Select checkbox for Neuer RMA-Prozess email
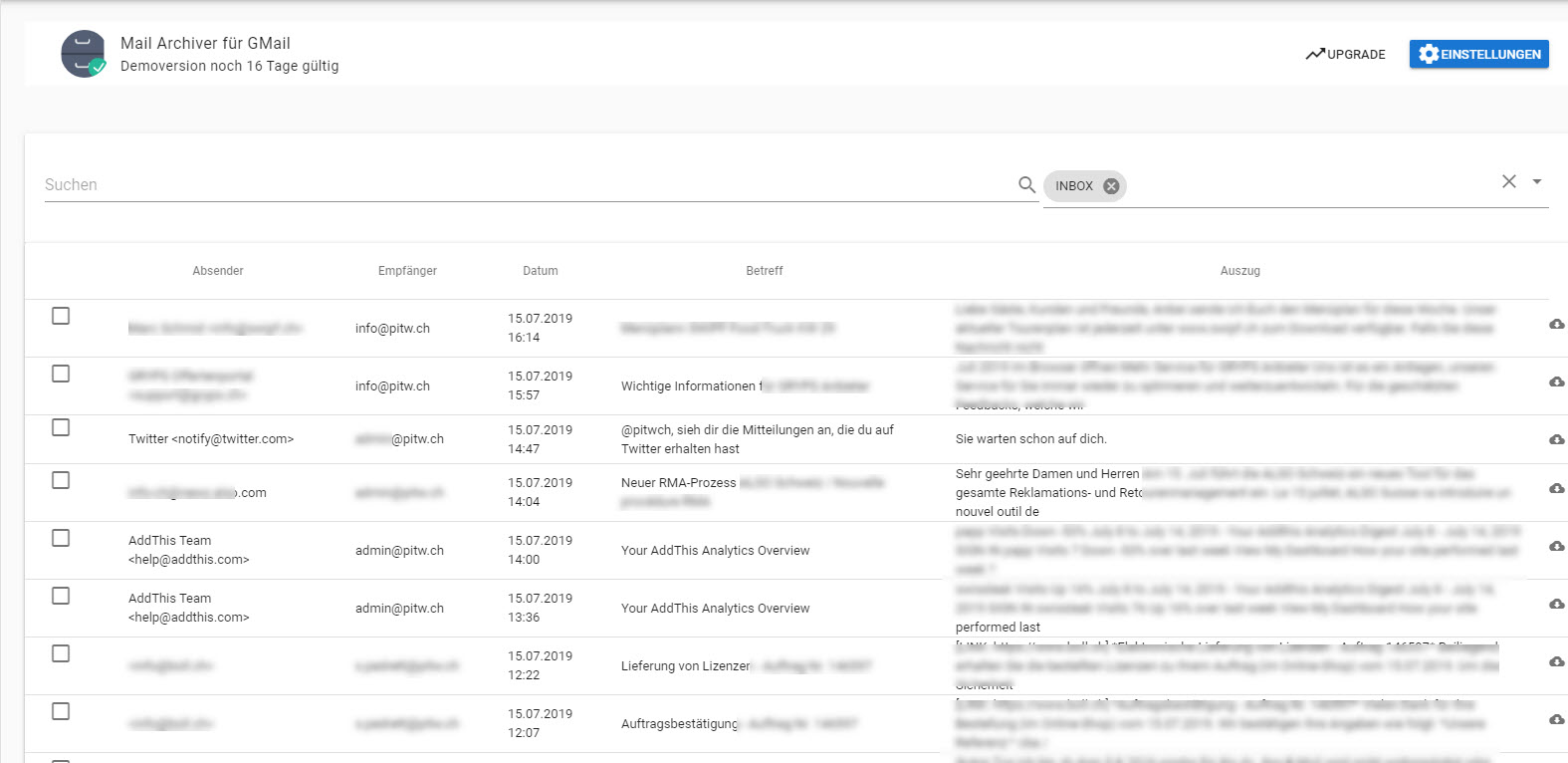1568x763 pixels. pos(61,480)
